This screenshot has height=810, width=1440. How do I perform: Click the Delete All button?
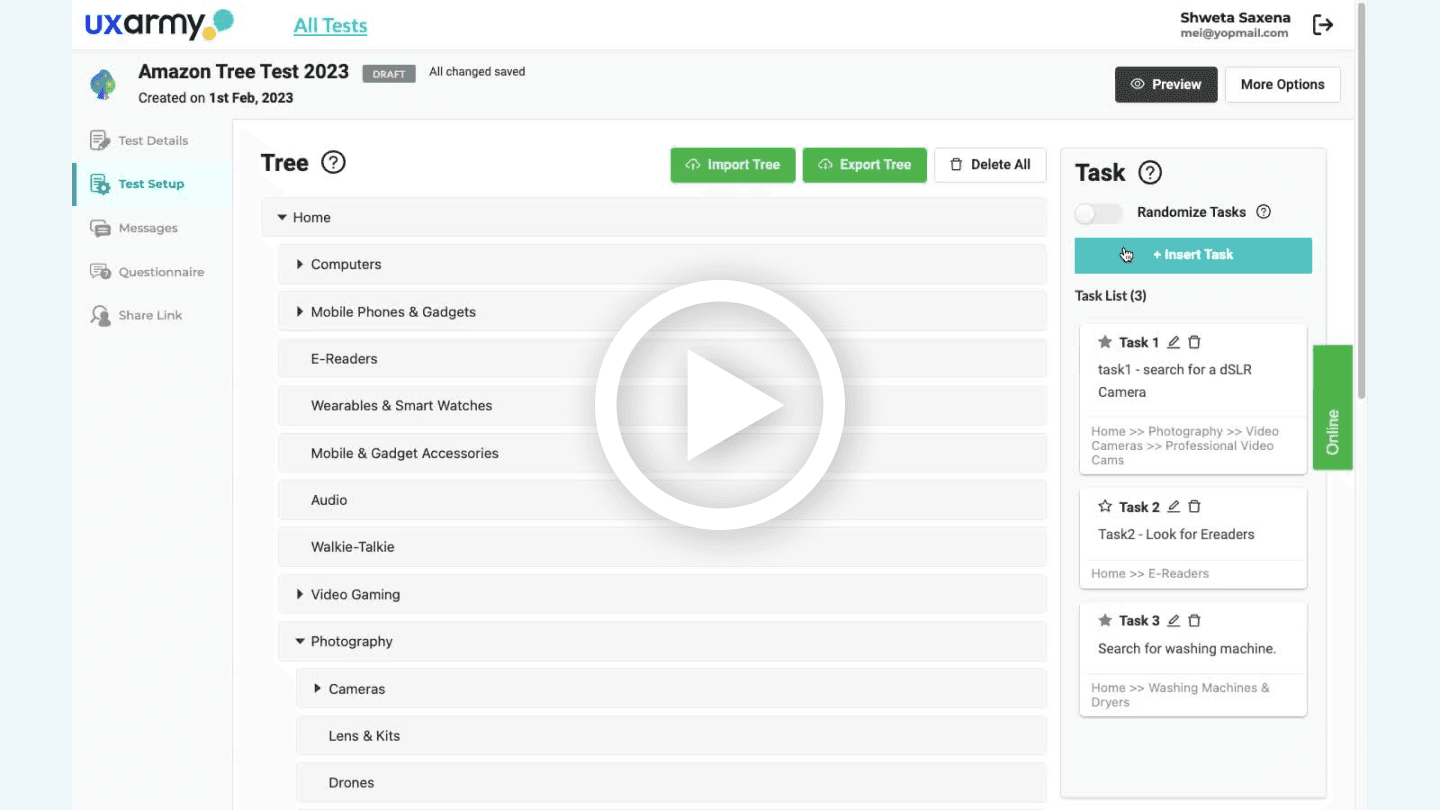990,165
